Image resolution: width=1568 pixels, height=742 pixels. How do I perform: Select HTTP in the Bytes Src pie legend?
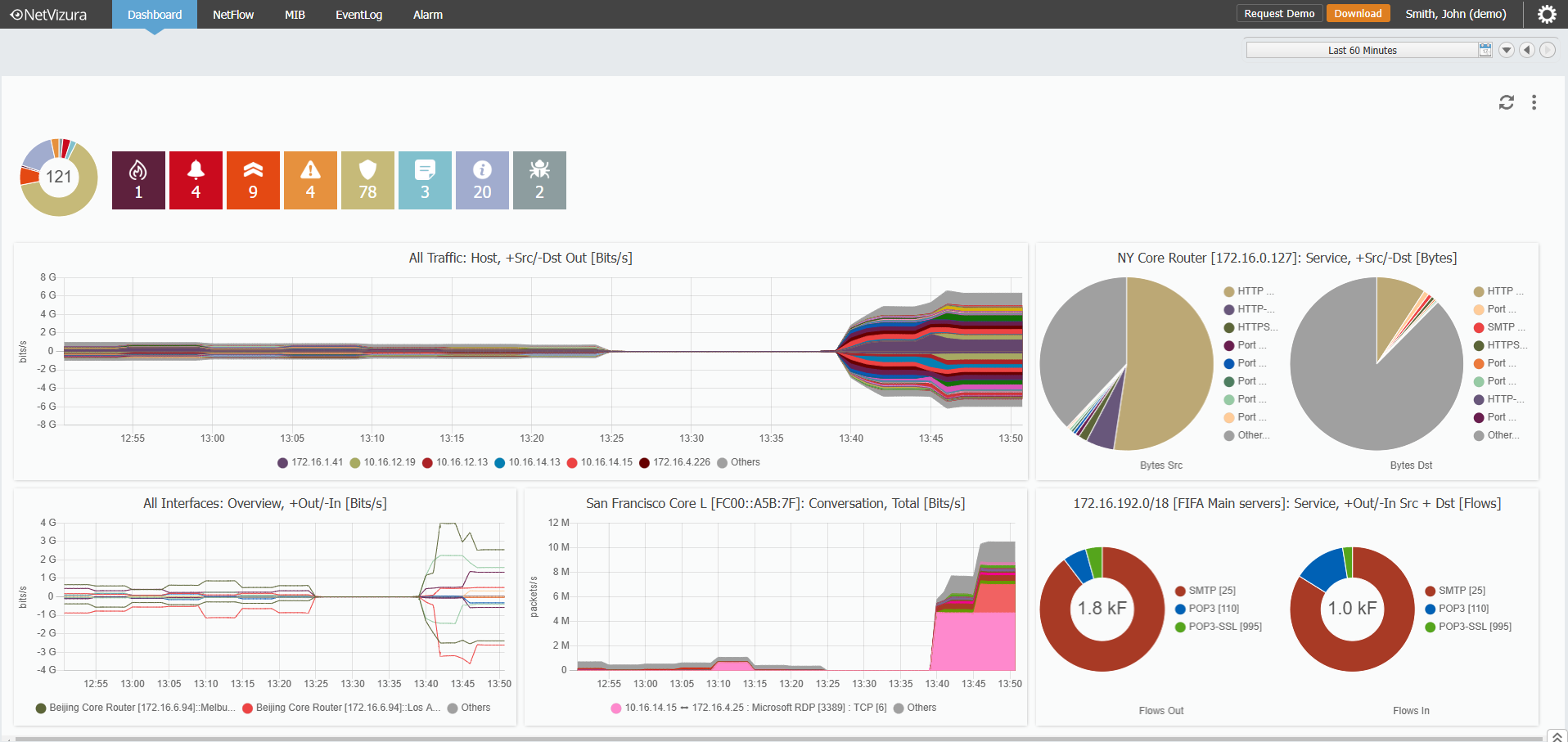pyautogui.click(x=1249, y=291)
